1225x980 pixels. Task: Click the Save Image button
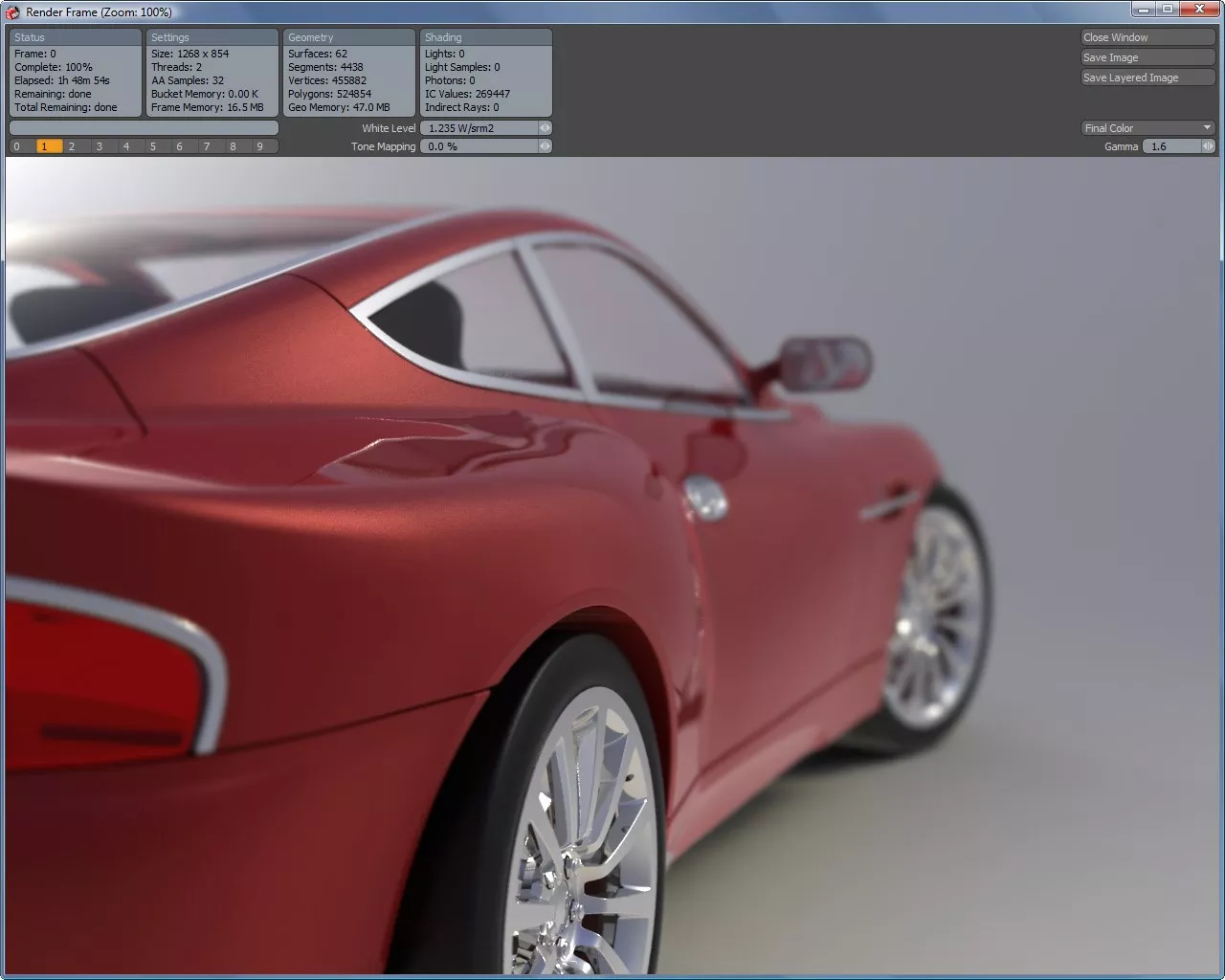tap(1147, 56)
